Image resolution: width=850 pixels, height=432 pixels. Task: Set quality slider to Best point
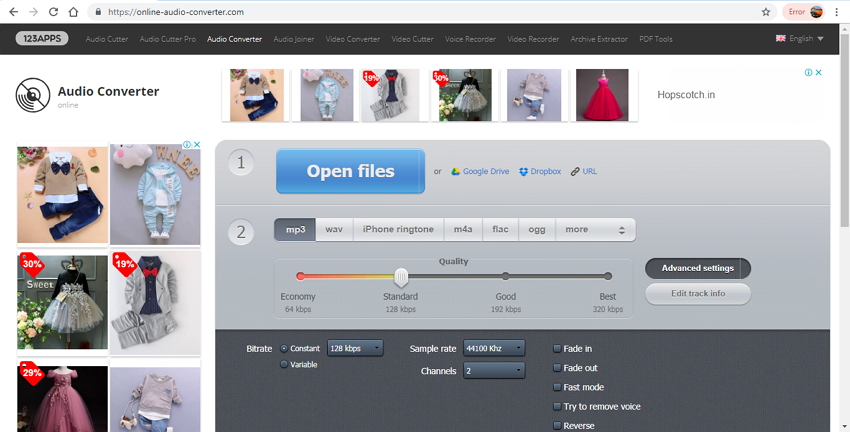[608, 276]
